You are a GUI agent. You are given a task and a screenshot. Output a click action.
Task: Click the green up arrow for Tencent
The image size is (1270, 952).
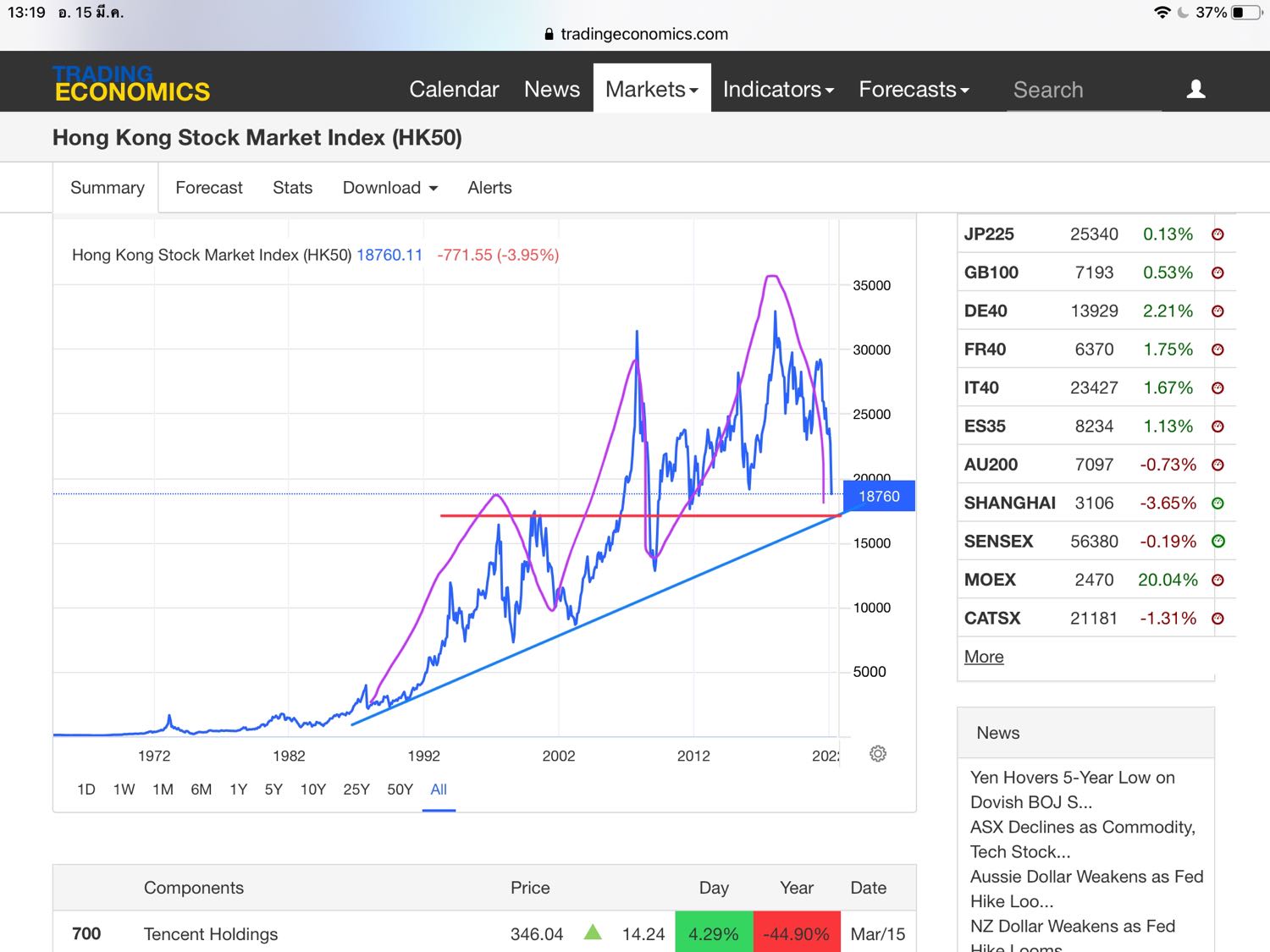click(593, 933)
